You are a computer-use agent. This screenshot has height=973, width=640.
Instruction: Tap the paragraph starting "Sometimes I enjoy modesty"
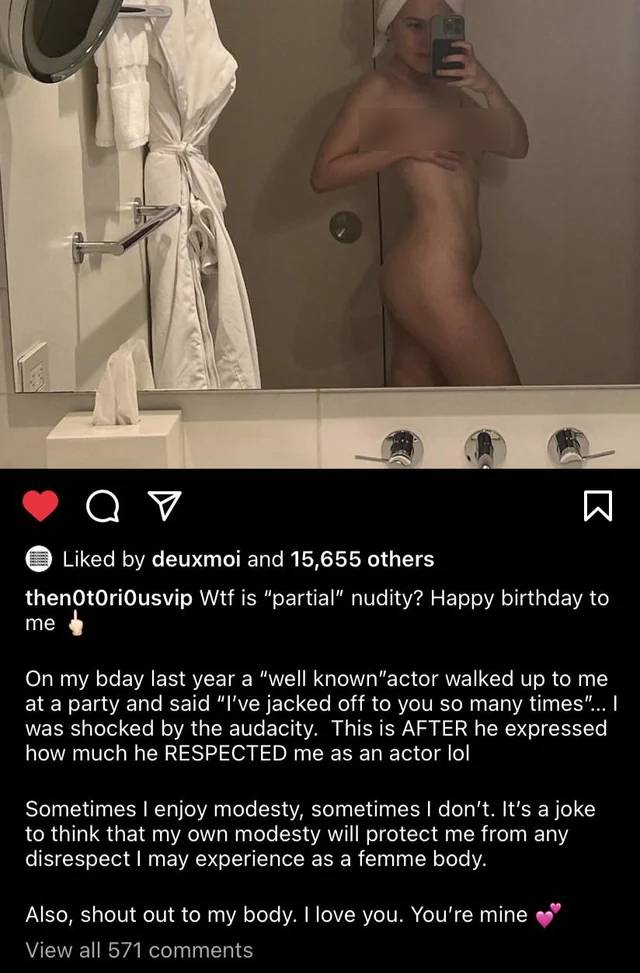click(x=310, y=833)
